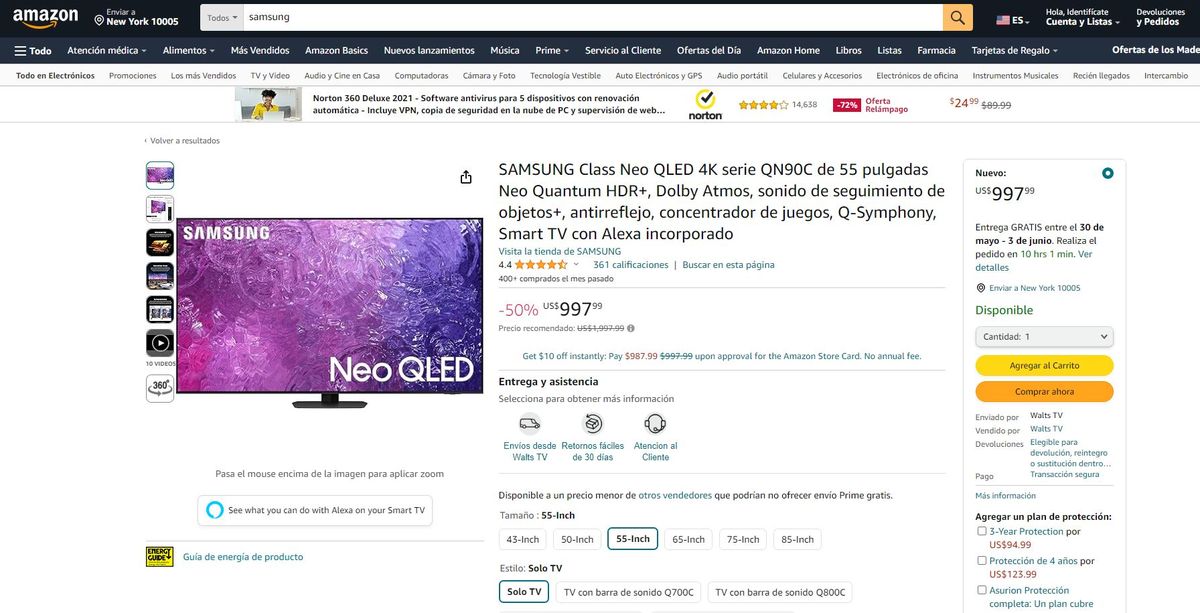Check the Protección de 4 años checkbox
Screen dimensions: 1200x613
pos(982,561)
